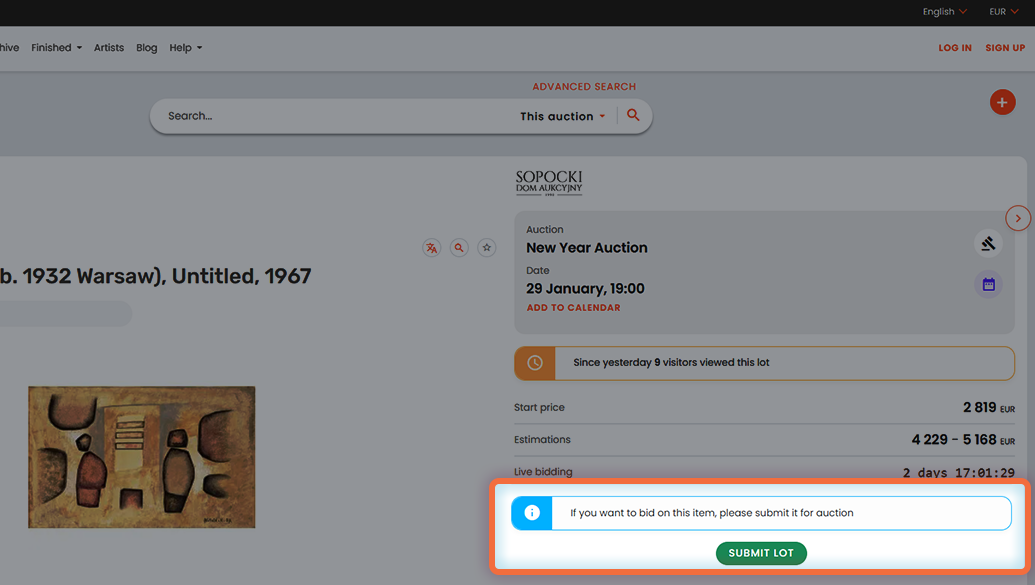Image resolution: width=1035 pixels, height=585 pixels.
Task: Click the New Year Auction title
Action: pyautogui.click(x=587, y=248)
